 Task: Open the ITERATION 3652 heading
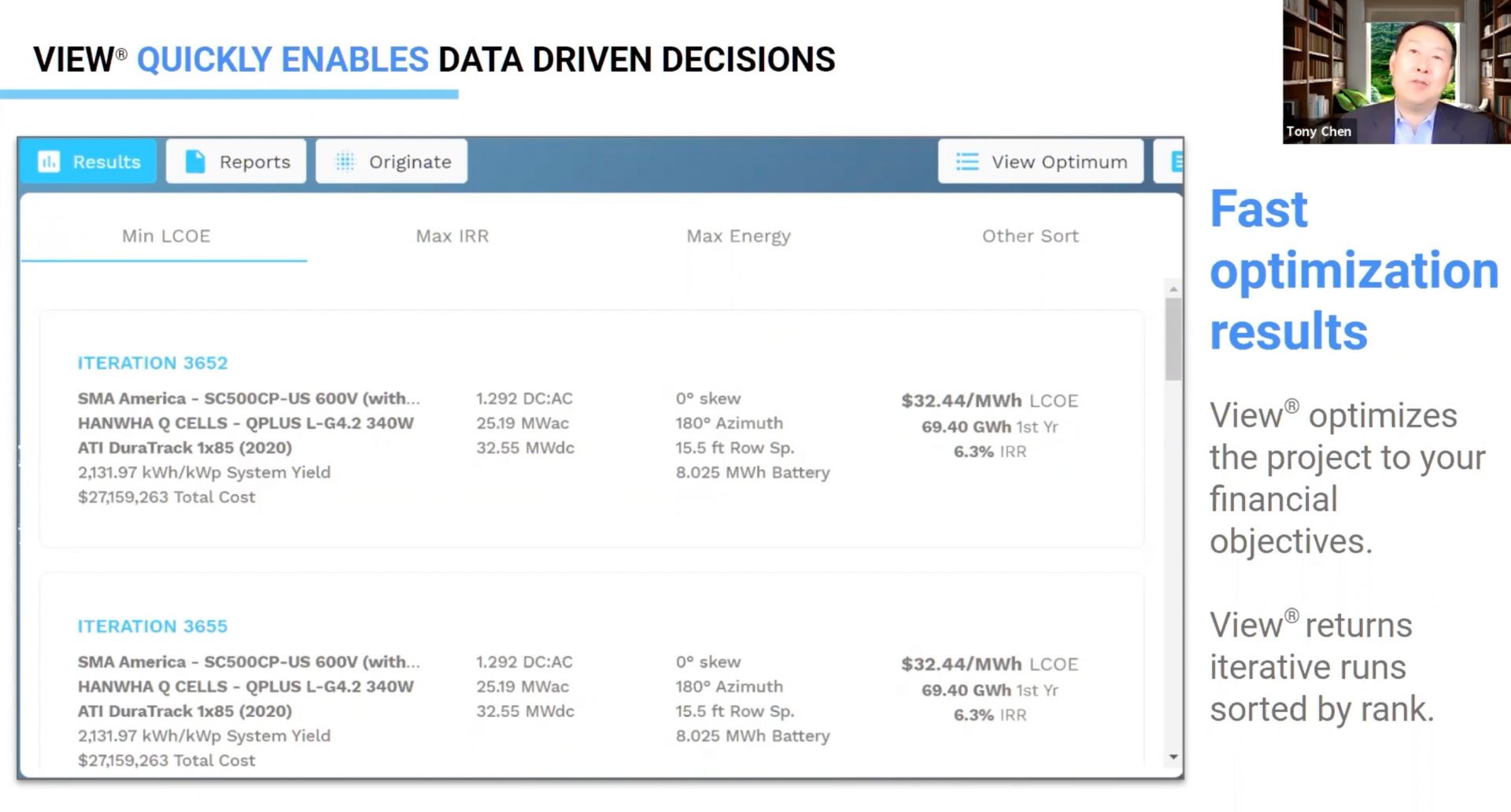pyautogui.click(x=152, y=363)
